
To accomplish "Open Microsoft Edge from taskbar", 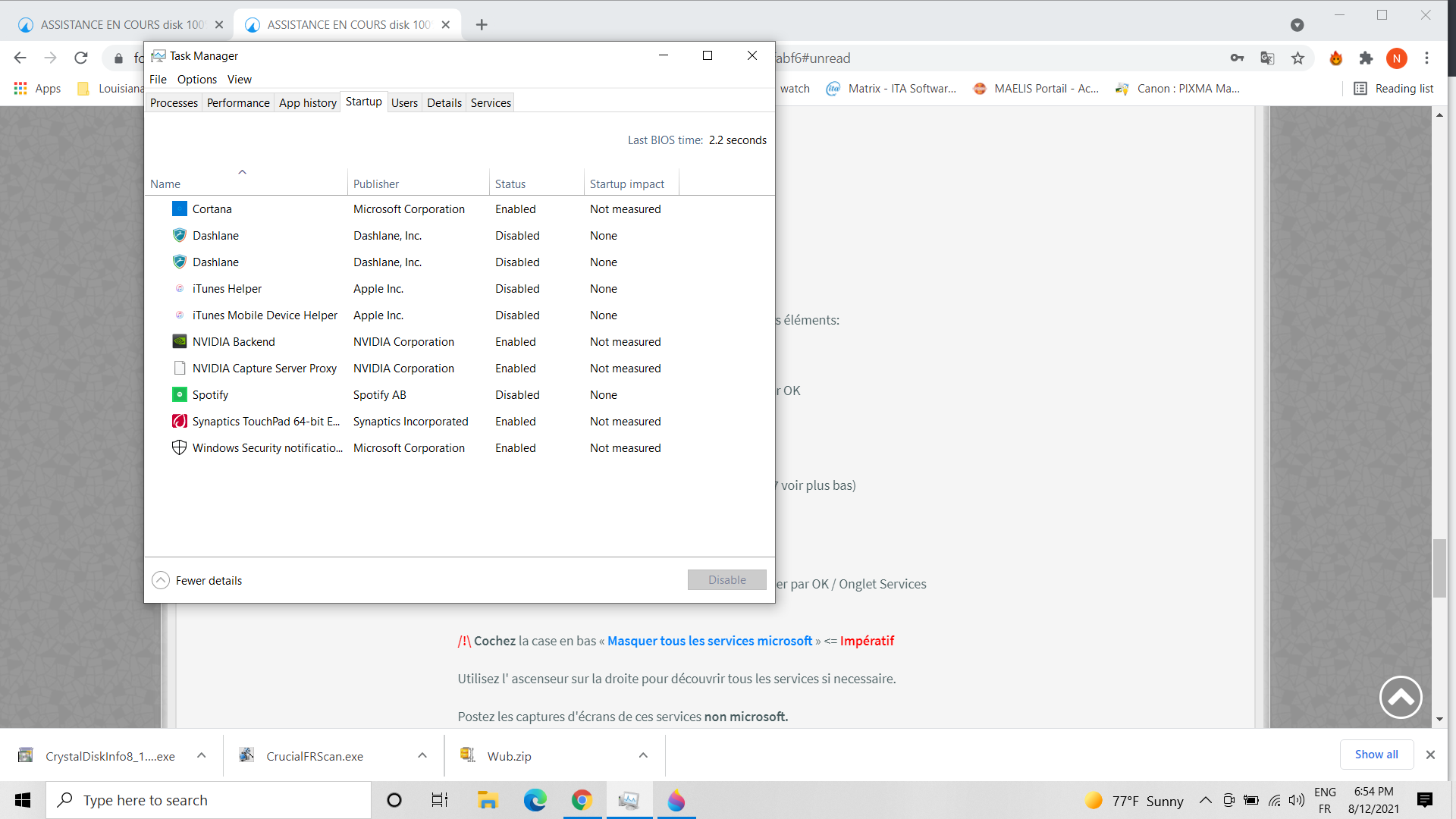I will [x=535, y=800].
